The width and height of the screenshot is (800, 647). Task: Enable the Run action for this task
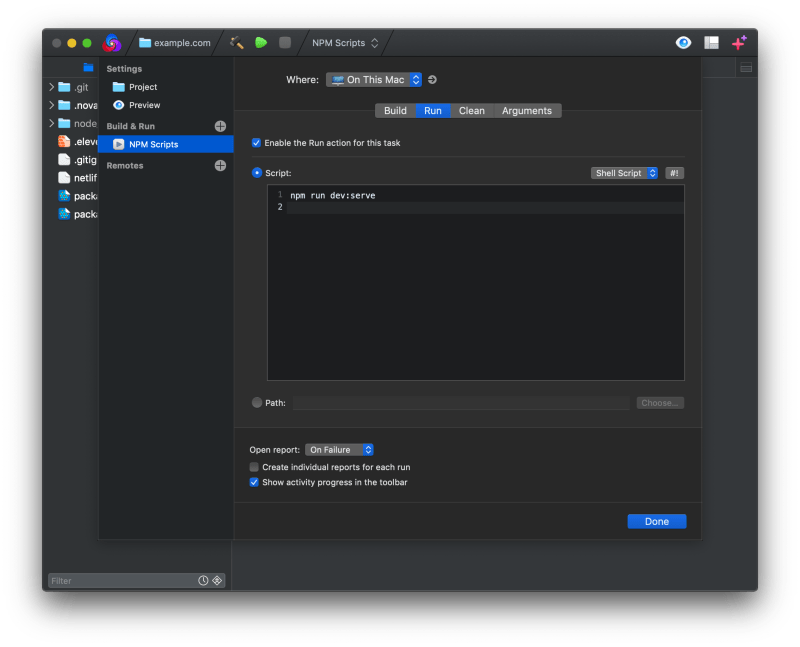(x=256, y=143)
